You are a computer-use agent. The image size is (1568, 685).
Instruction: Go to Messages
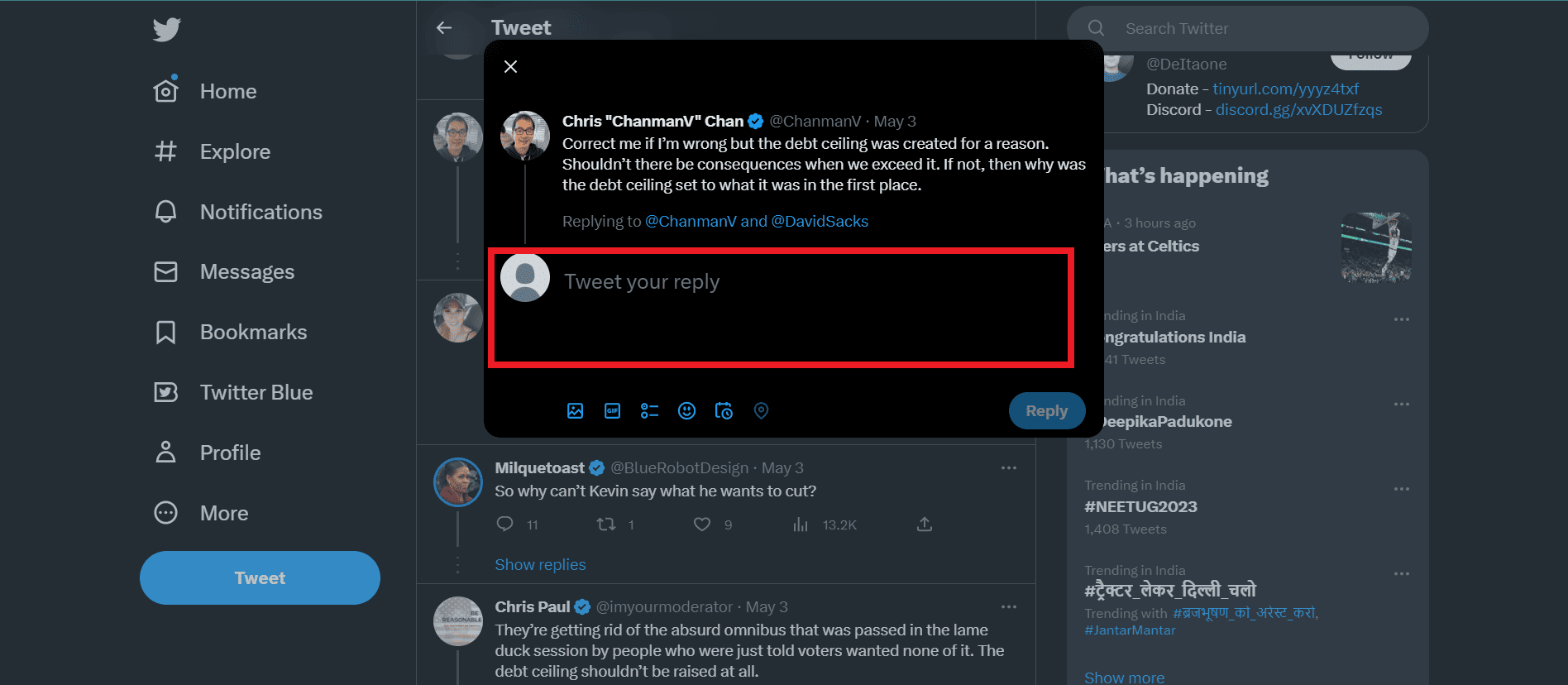pyautogui.click(x=246, y=271)
